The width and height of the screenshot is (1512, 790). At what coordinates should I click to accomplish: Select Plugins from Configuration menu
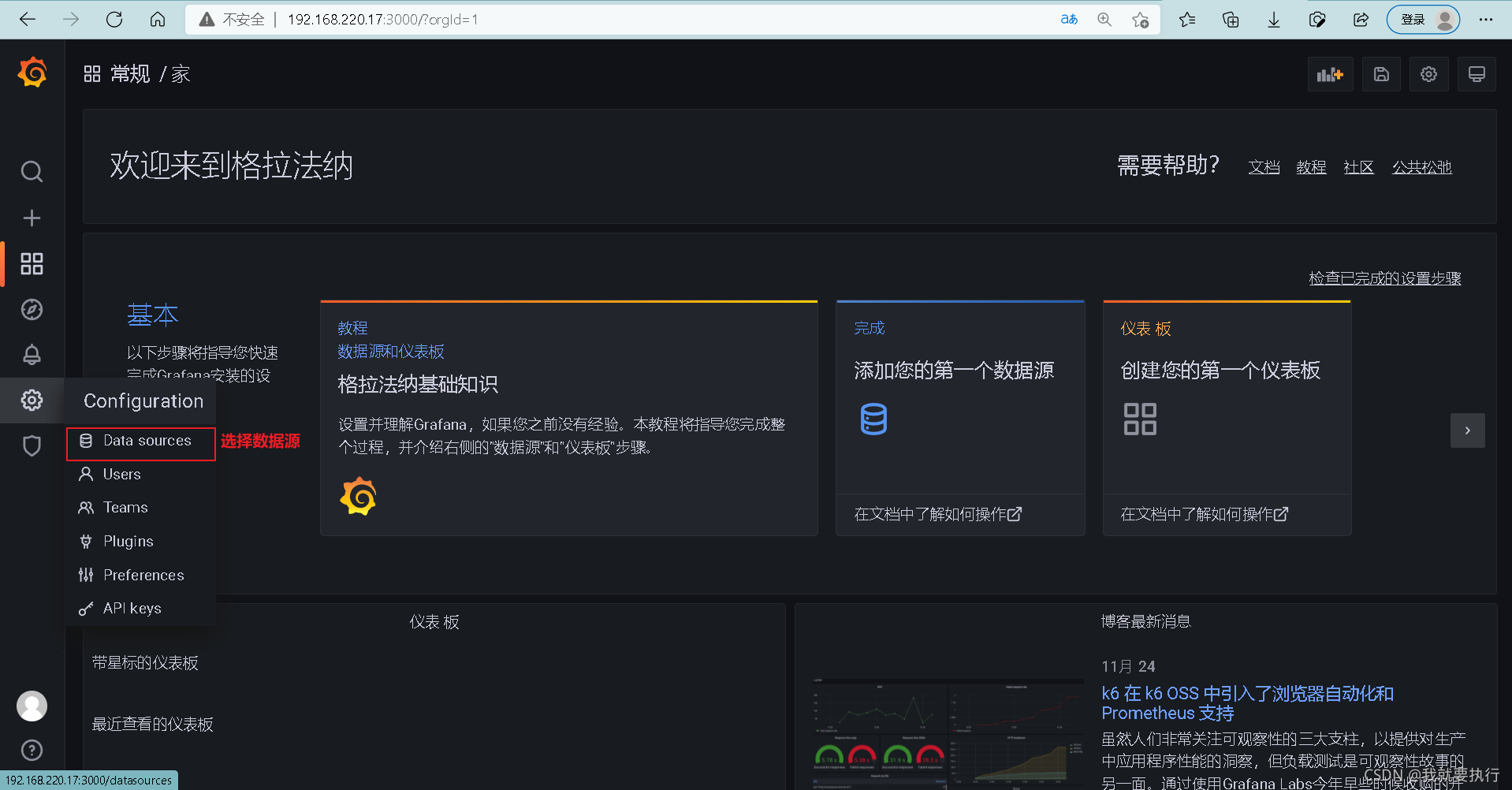tap(140, 541)
